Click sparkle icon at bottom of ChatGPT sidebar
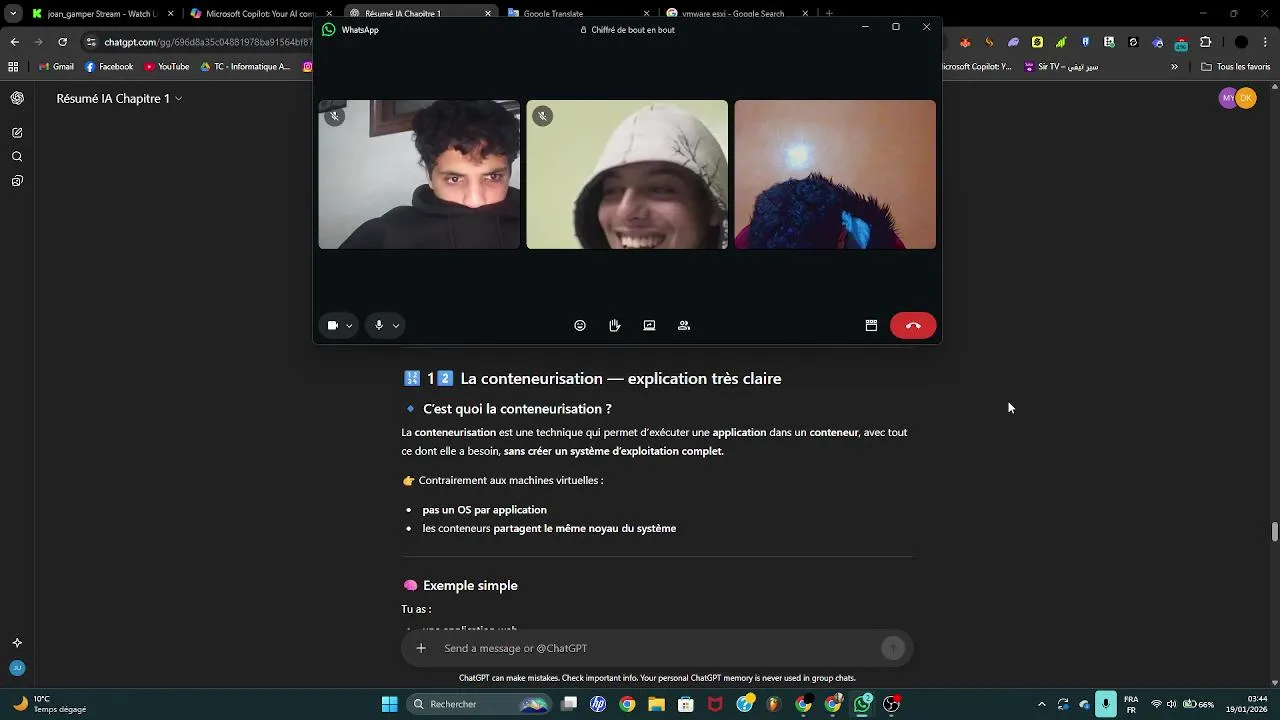 17,643
